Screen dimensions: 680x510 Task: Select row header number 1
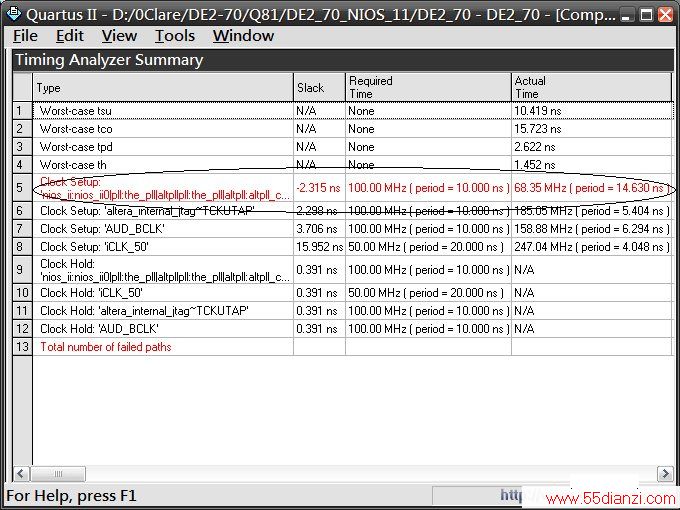pos(23,111)
